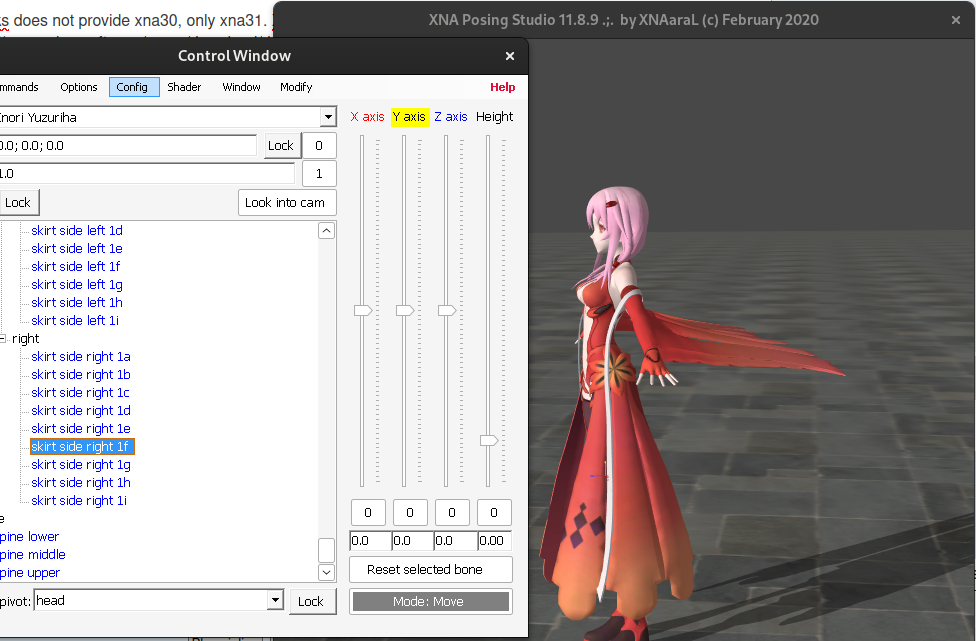Click into the scale input field
Image resolution: width=976 pixels, height=641 pixels.
[147, 174]
